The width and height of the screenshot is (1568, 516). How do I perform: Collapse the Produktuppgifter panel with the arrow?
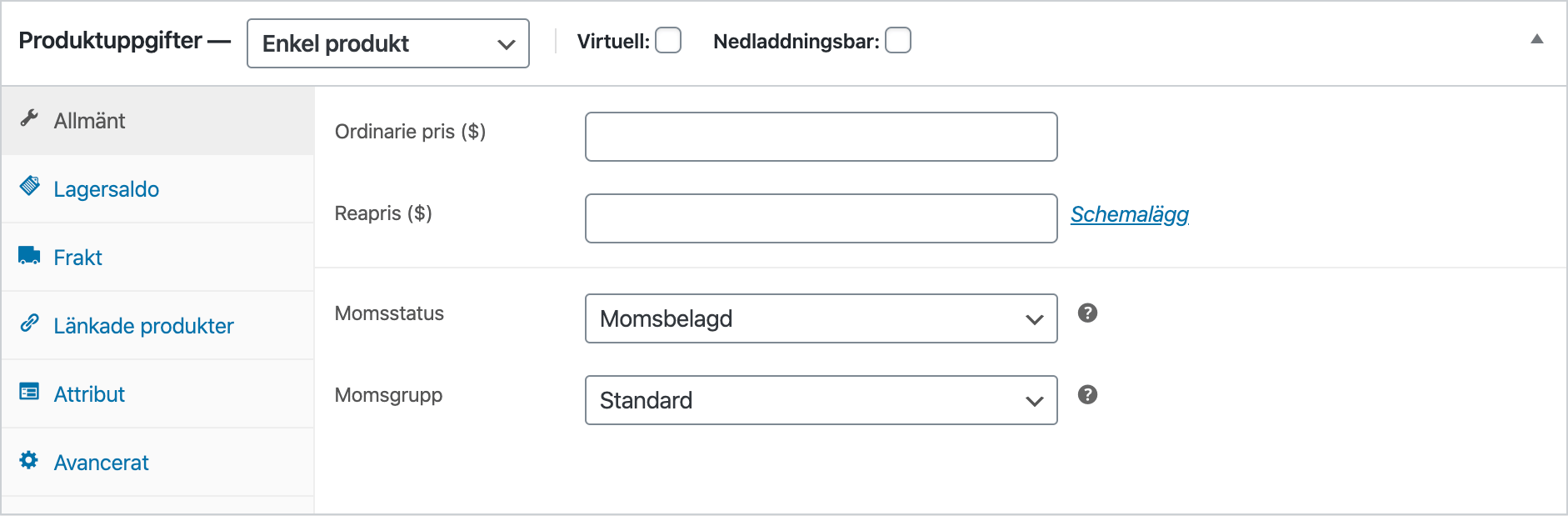pyautogui.click(x=1537, y=39)
